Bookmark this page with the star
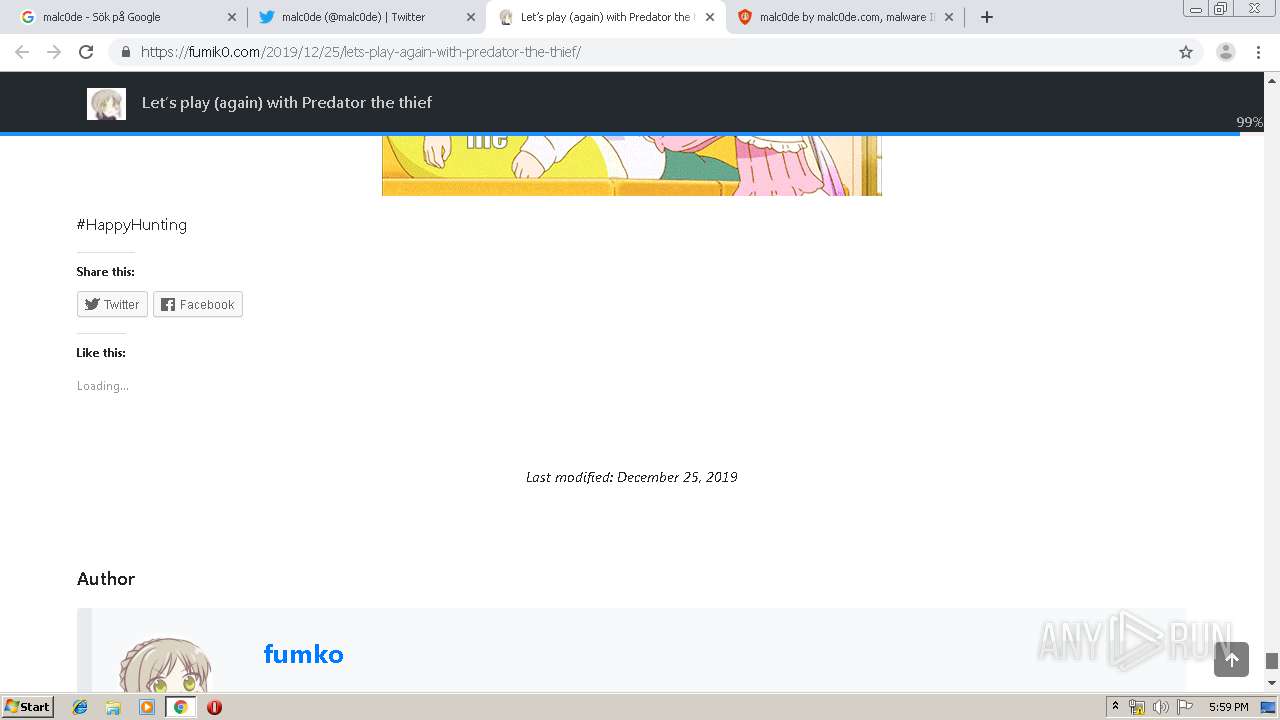The height and width of the screenshot is (720, 1280). pyautogui.click(x=1186, y=52)
